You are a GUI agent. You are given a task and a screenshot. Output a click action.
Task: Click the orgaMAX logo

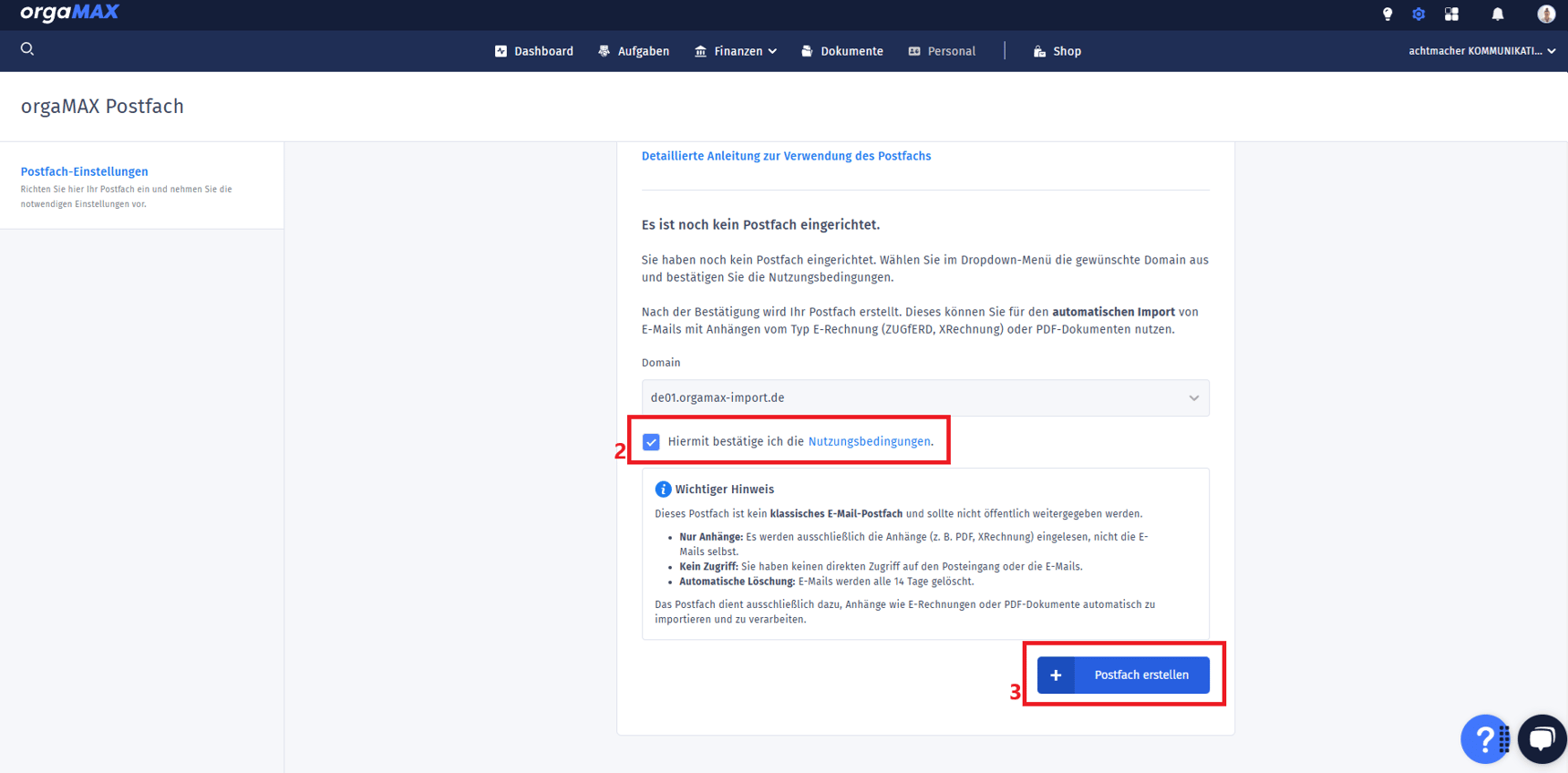[x=70, y=13]
